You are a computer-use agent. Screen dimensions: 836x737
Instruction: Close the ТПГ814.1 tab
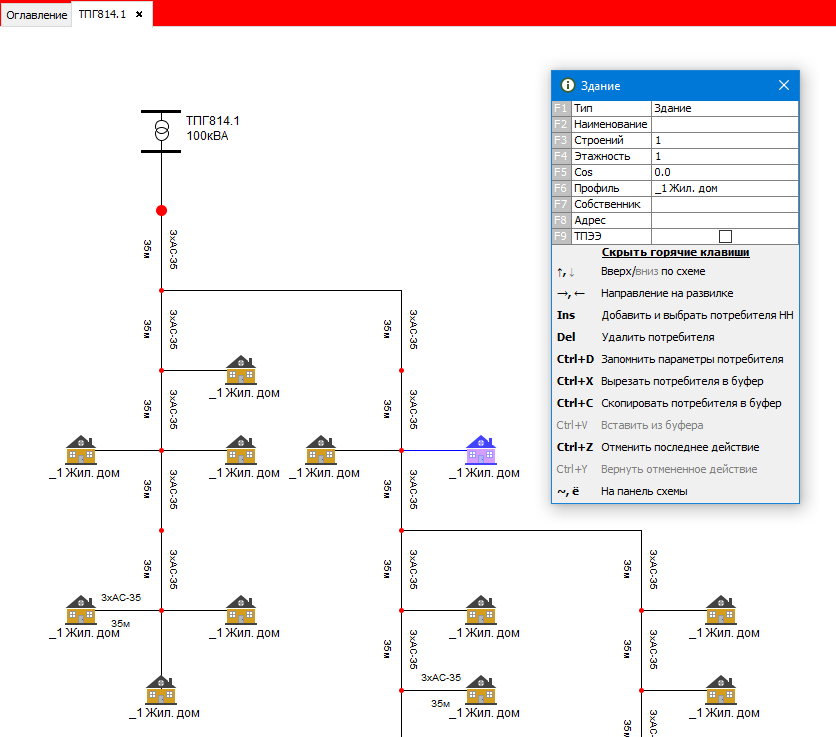click(x=139, y=14)
